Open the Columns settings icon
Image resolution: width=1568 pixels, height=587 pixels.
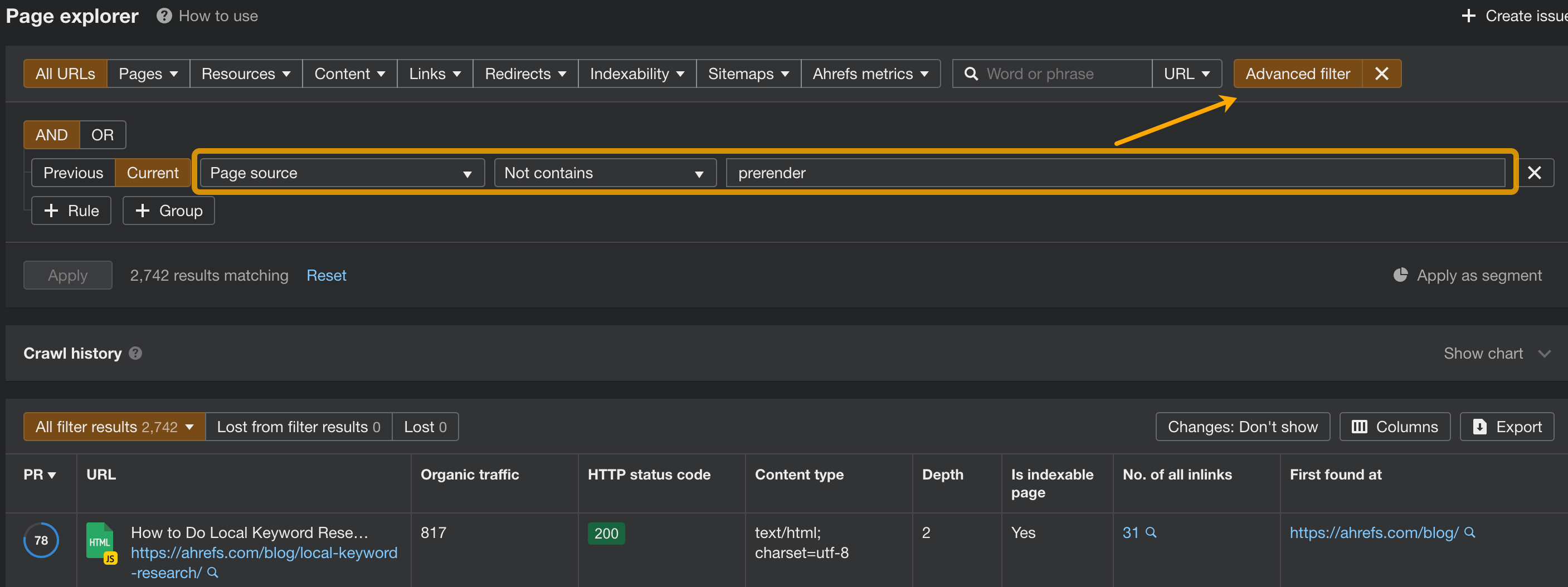[1360, 427]
